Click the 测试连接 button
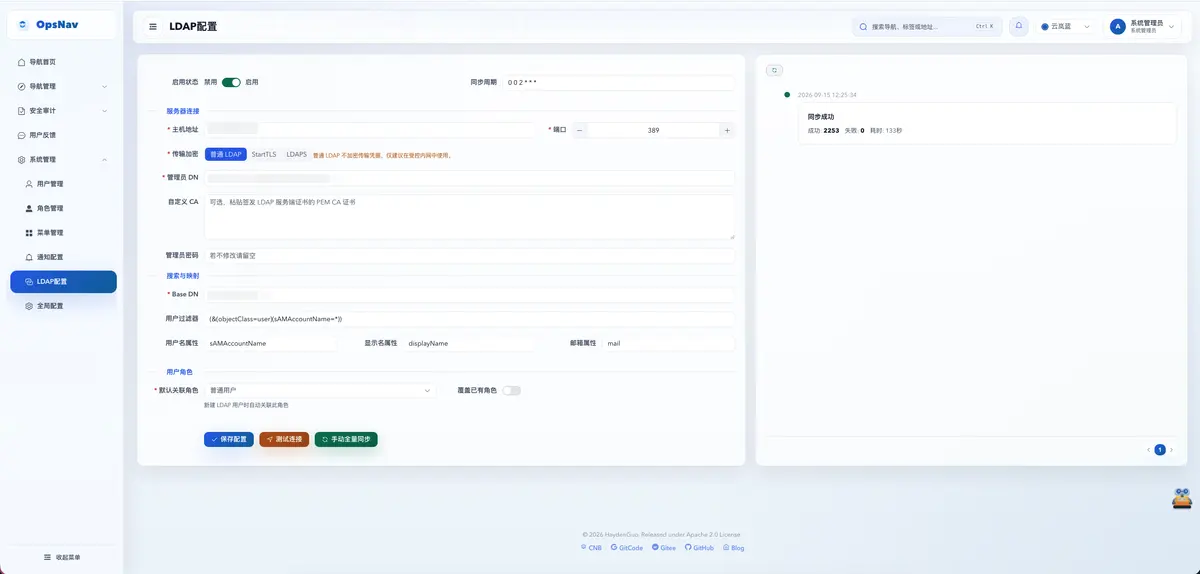 click(284, 439)
